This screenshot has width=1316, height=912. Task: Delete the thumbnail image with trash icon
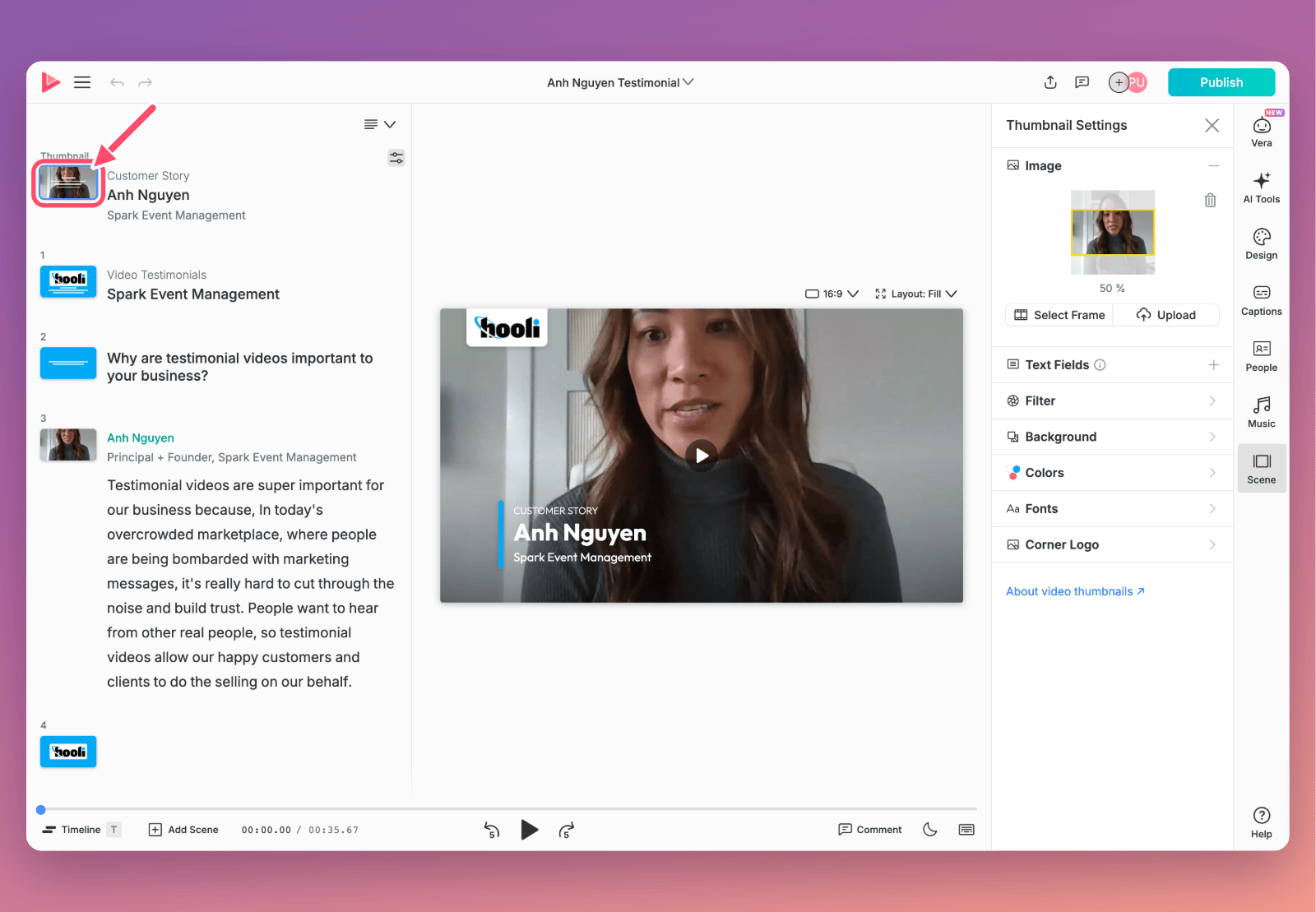(1211, 200)
